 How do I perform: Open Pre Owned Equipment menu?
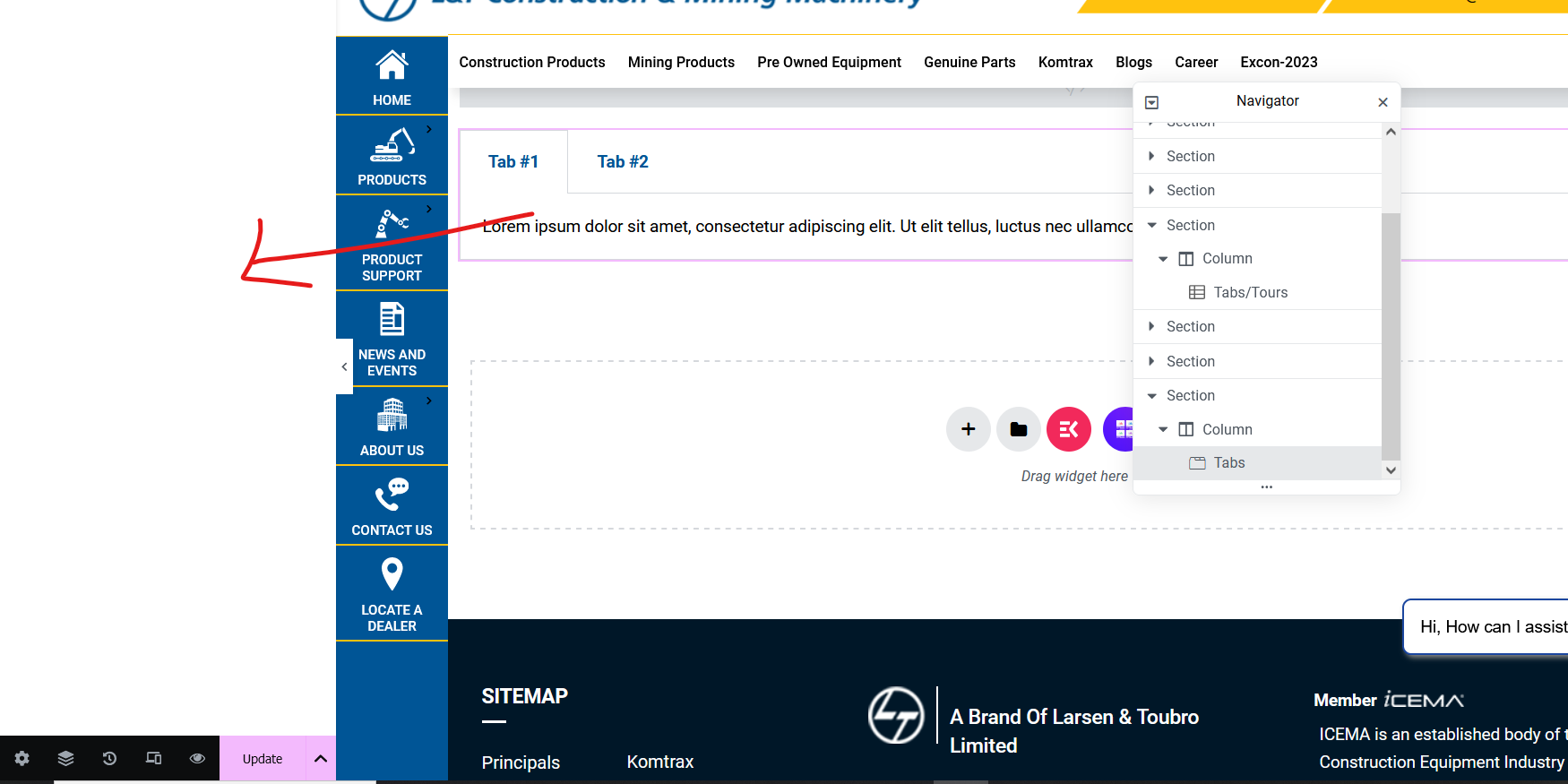(829, 62)
